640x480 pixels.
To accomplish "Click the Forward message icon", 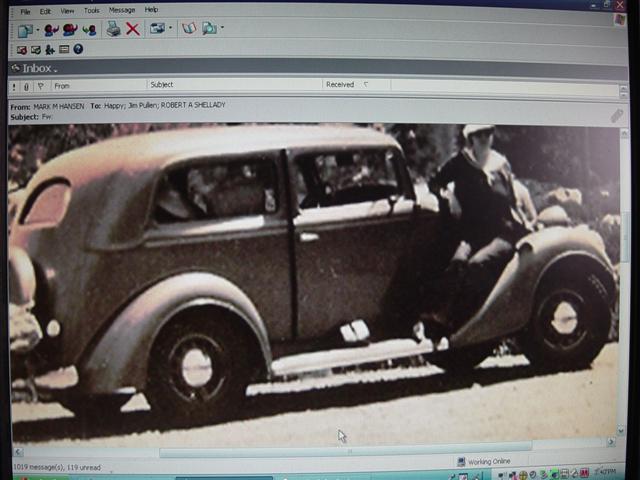I will pos(89,30).
